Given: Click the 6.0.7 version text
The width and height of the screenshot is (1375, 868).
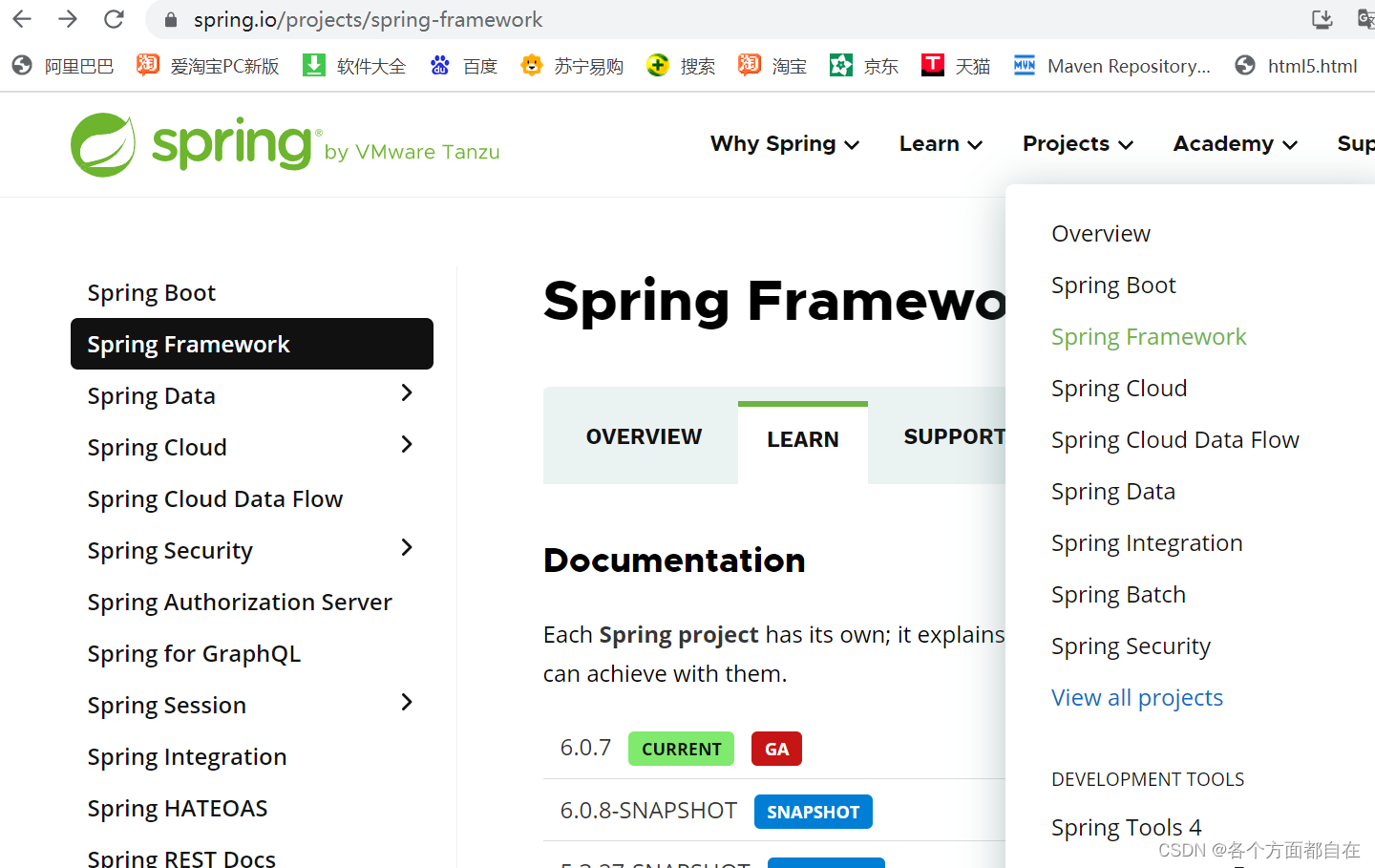Looking at the screenshot, I should [585, 748].
